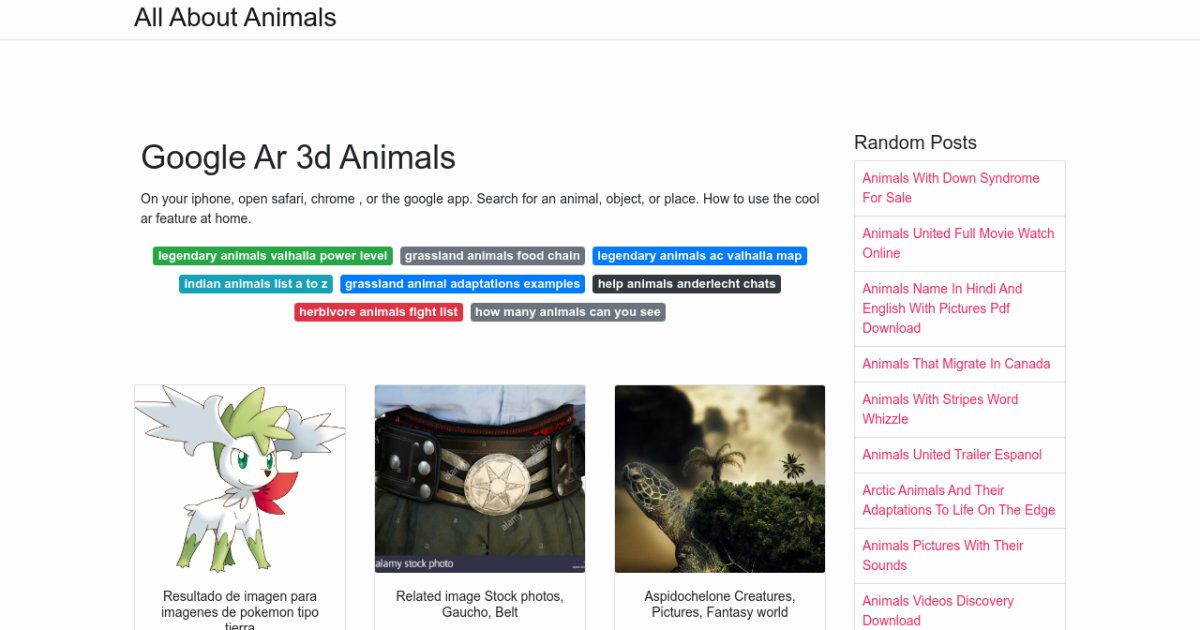Click the 'grassland animals food chain' tag
Image resolution: width=1200 pixels, height=630 pixels.
pos(492,256)
